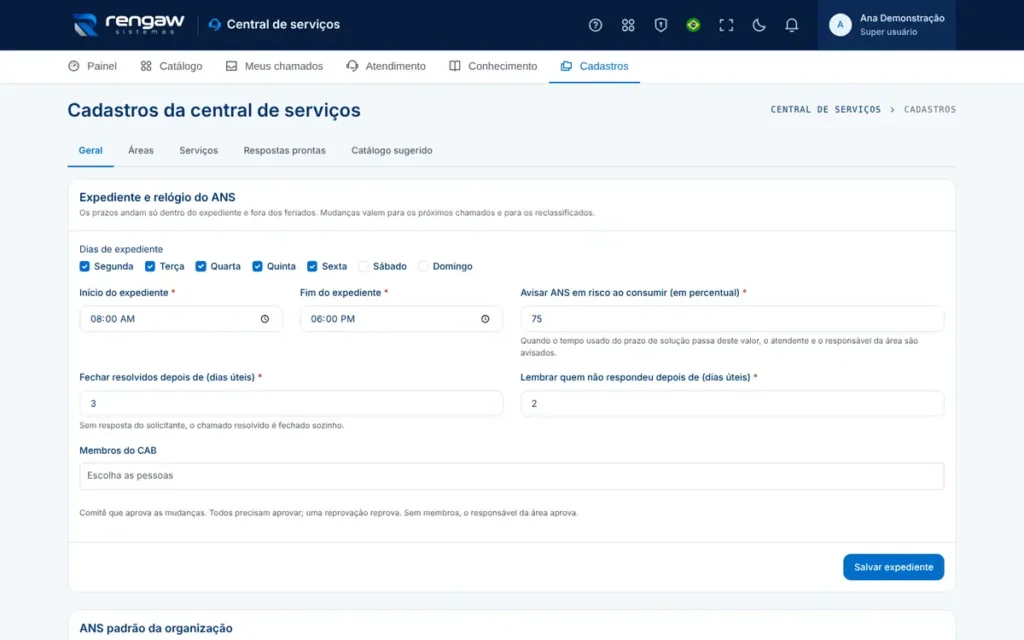1024x640 pixels.
Task: Select the Cadastros menu item
Action: click(594, 66)
